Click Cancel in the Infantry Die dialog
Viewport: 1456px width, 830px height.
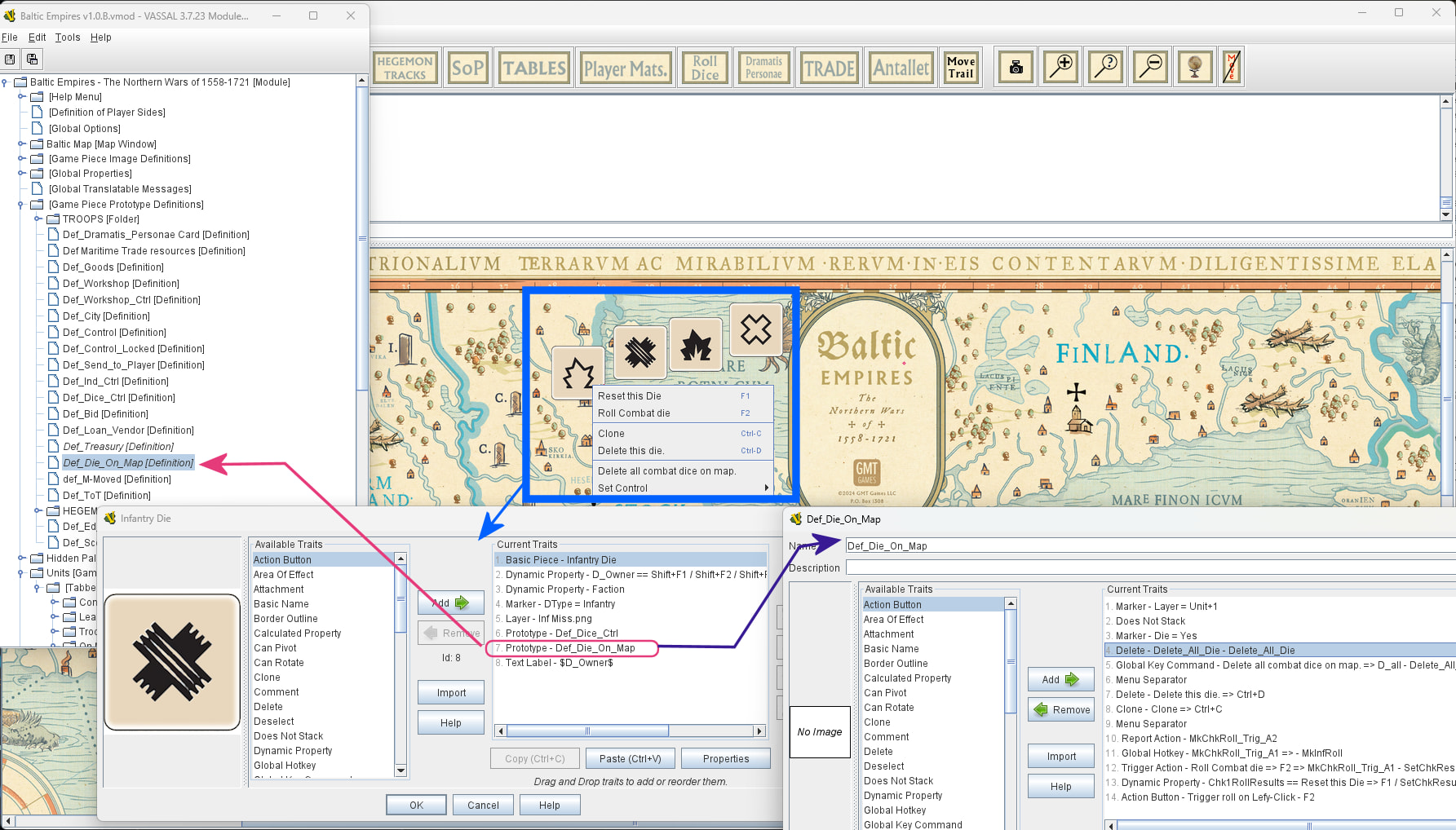click(x=483, y=805)
